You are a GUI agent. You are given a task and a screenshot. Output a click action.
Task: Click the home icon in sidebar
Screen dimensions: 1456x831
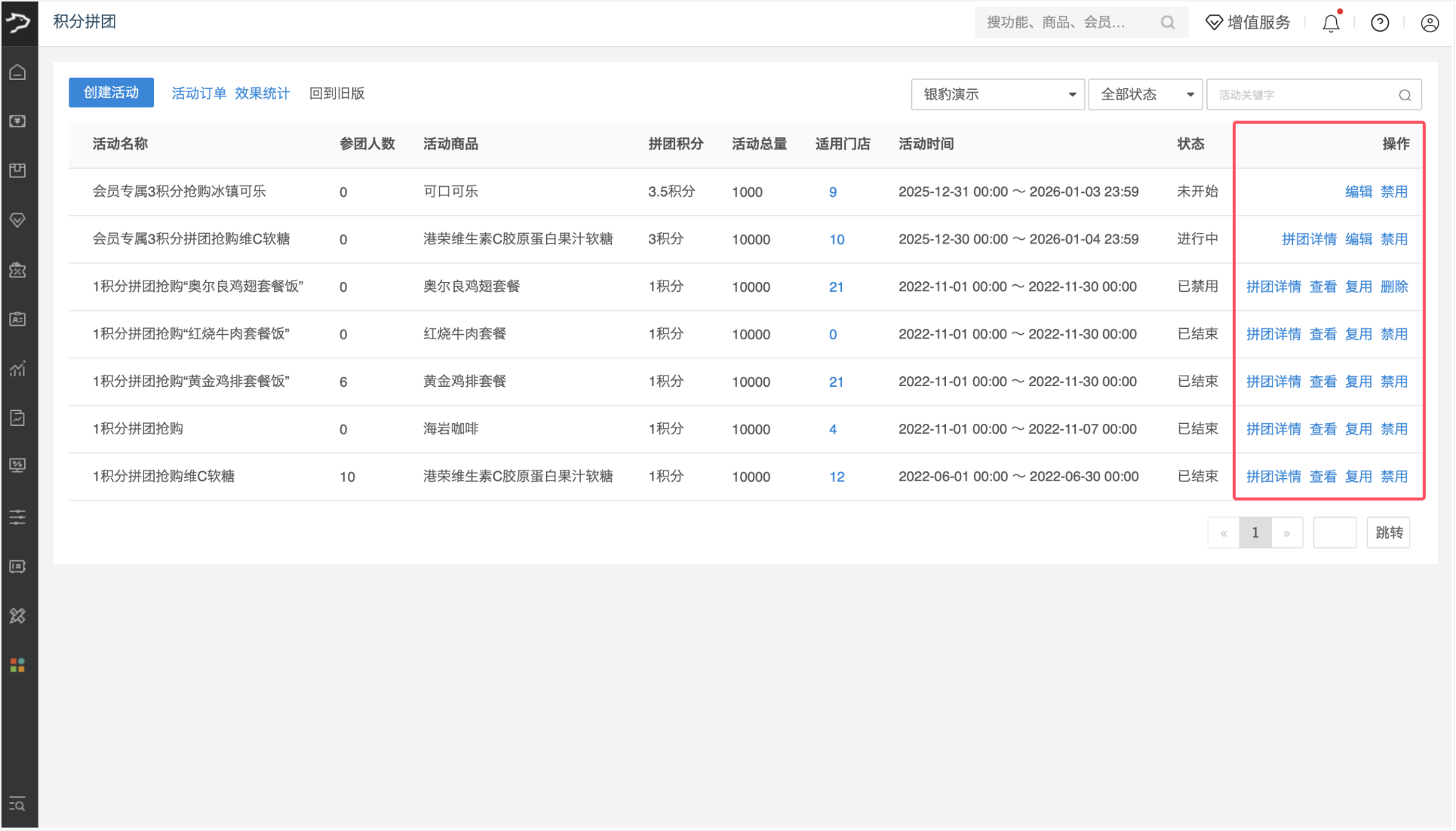[x=18, y=72]
